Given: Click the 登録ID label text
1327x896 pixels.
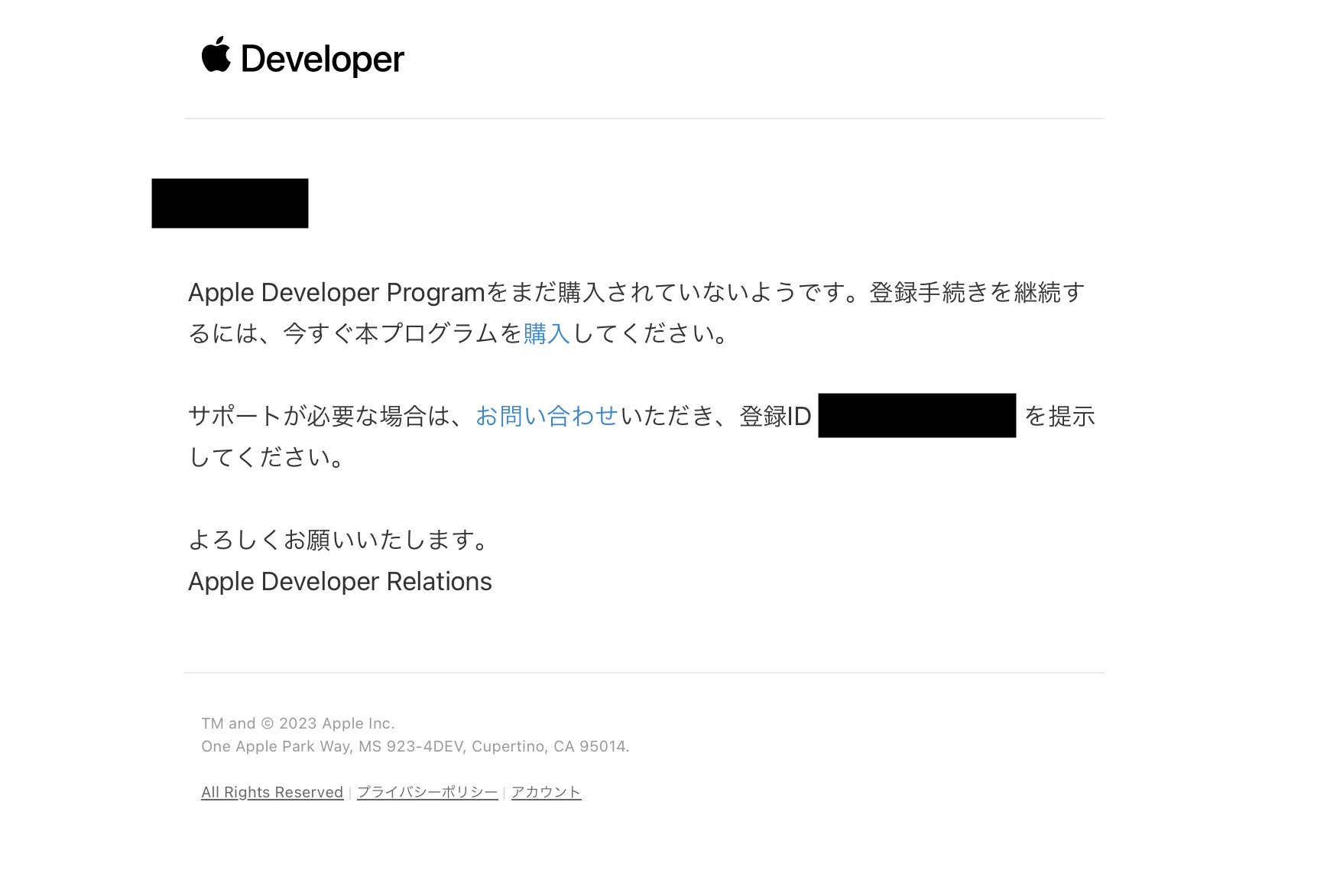Looking at the screenshot, I should (775, 416).
